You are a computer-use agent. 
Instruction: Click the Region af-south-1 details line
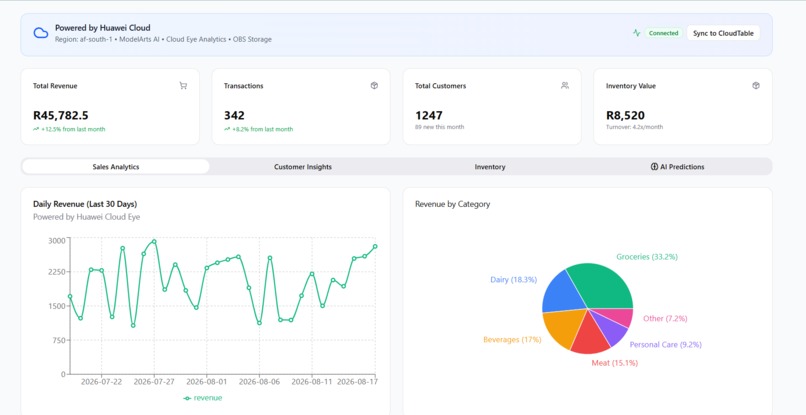[x=163, y=39]
